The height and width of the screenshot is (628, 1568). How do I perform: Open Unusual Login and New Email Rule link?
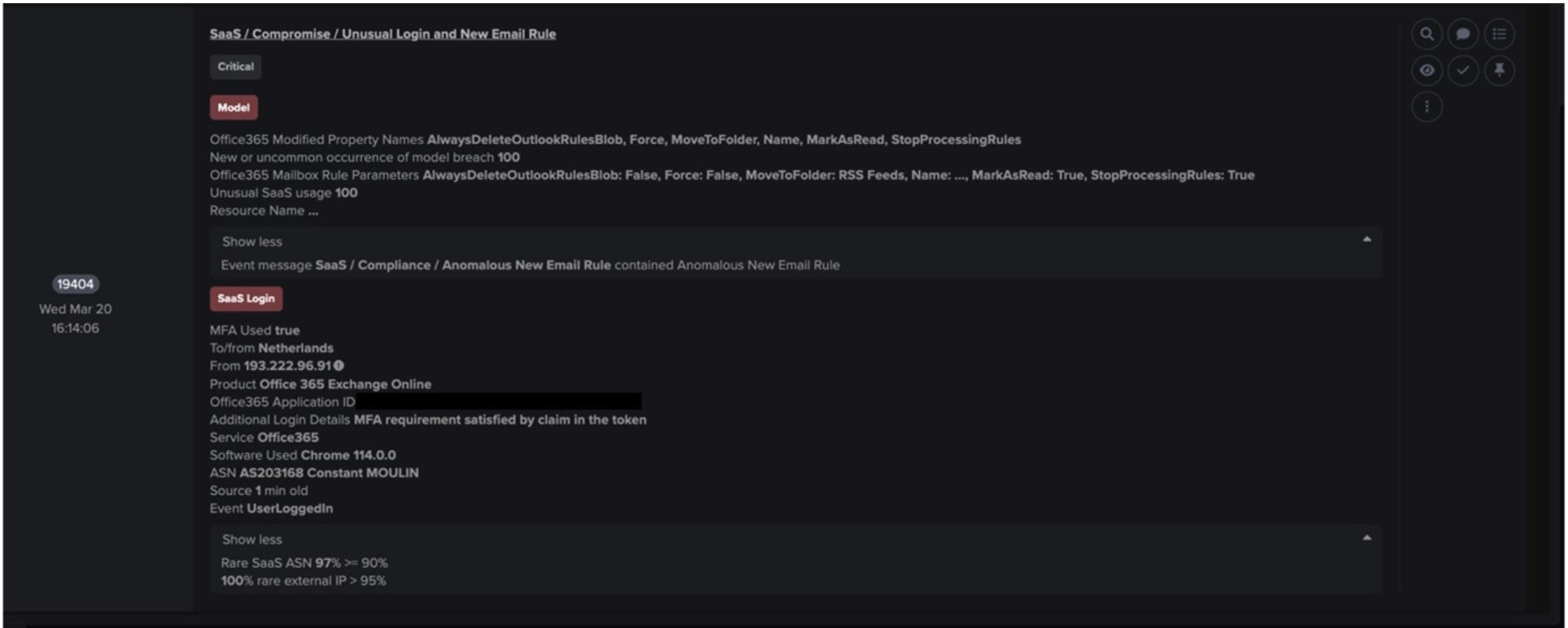(x=383, y=34)
